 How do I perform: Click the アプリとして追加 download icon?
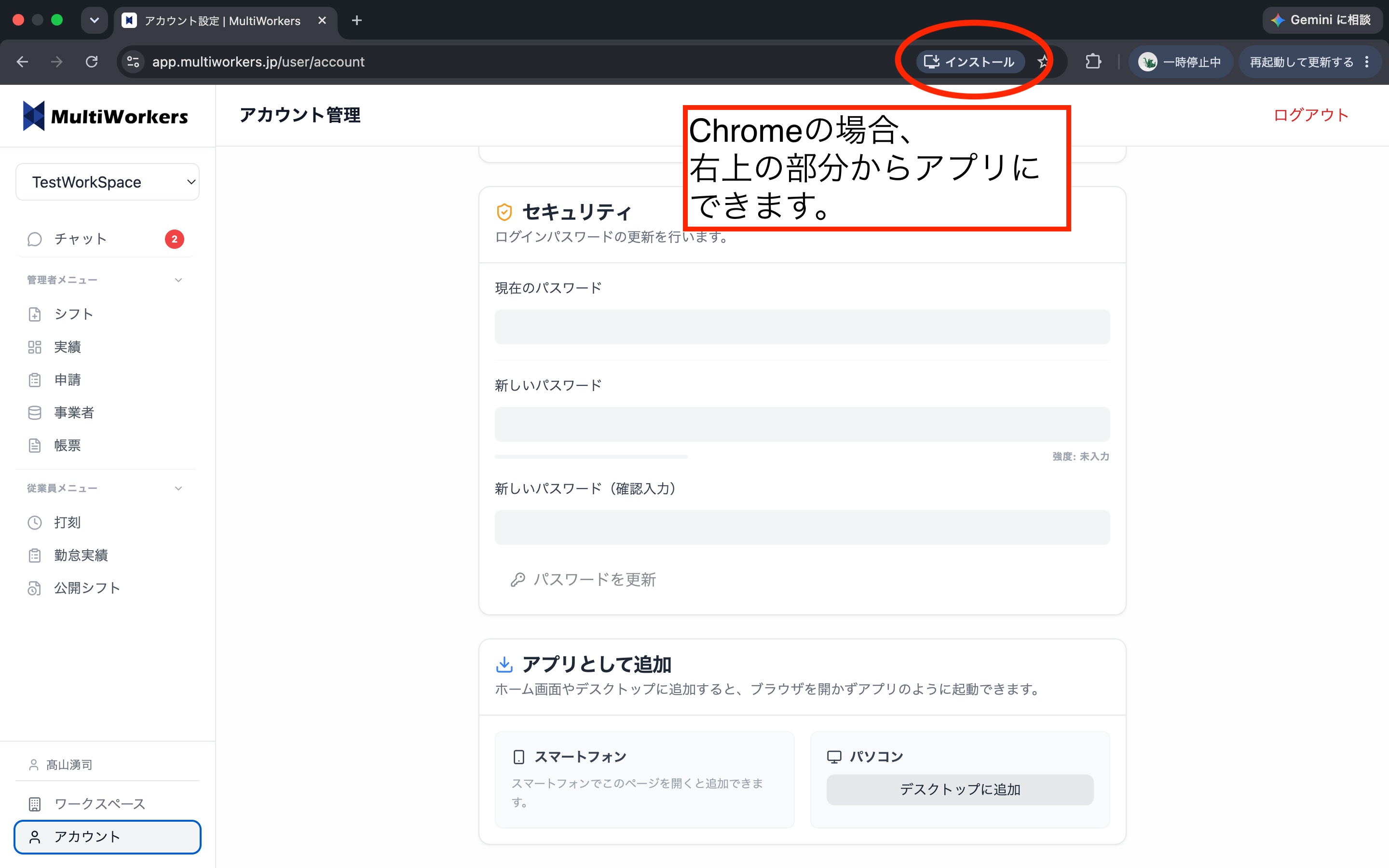(x=504, y=664)
